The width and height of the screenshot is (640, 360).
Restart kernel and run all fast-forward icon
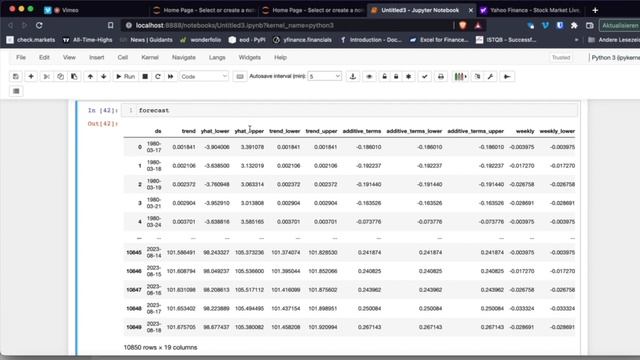point(171,76)
